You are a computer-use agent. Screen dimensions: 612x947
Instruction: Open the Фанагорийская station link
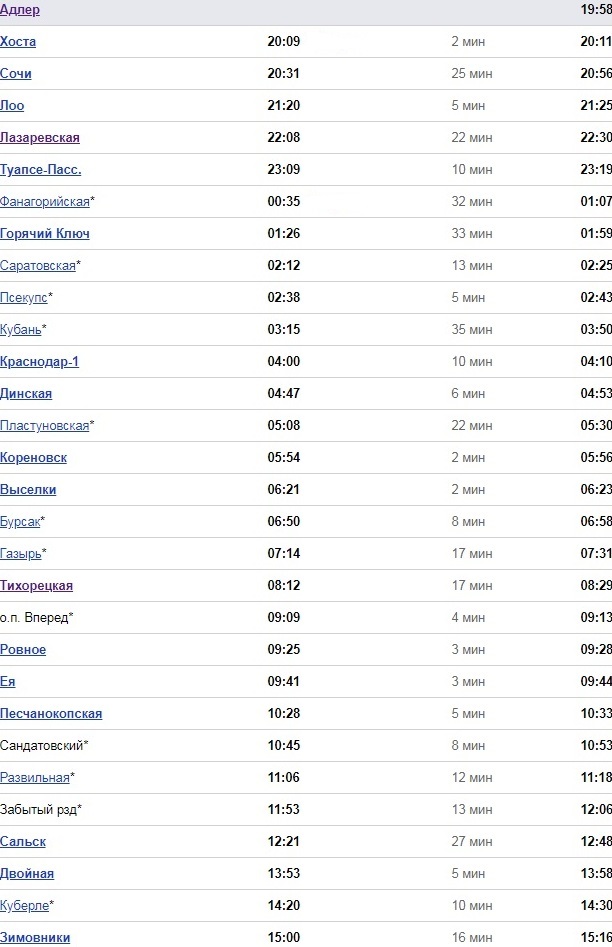[x=45, y=202]
